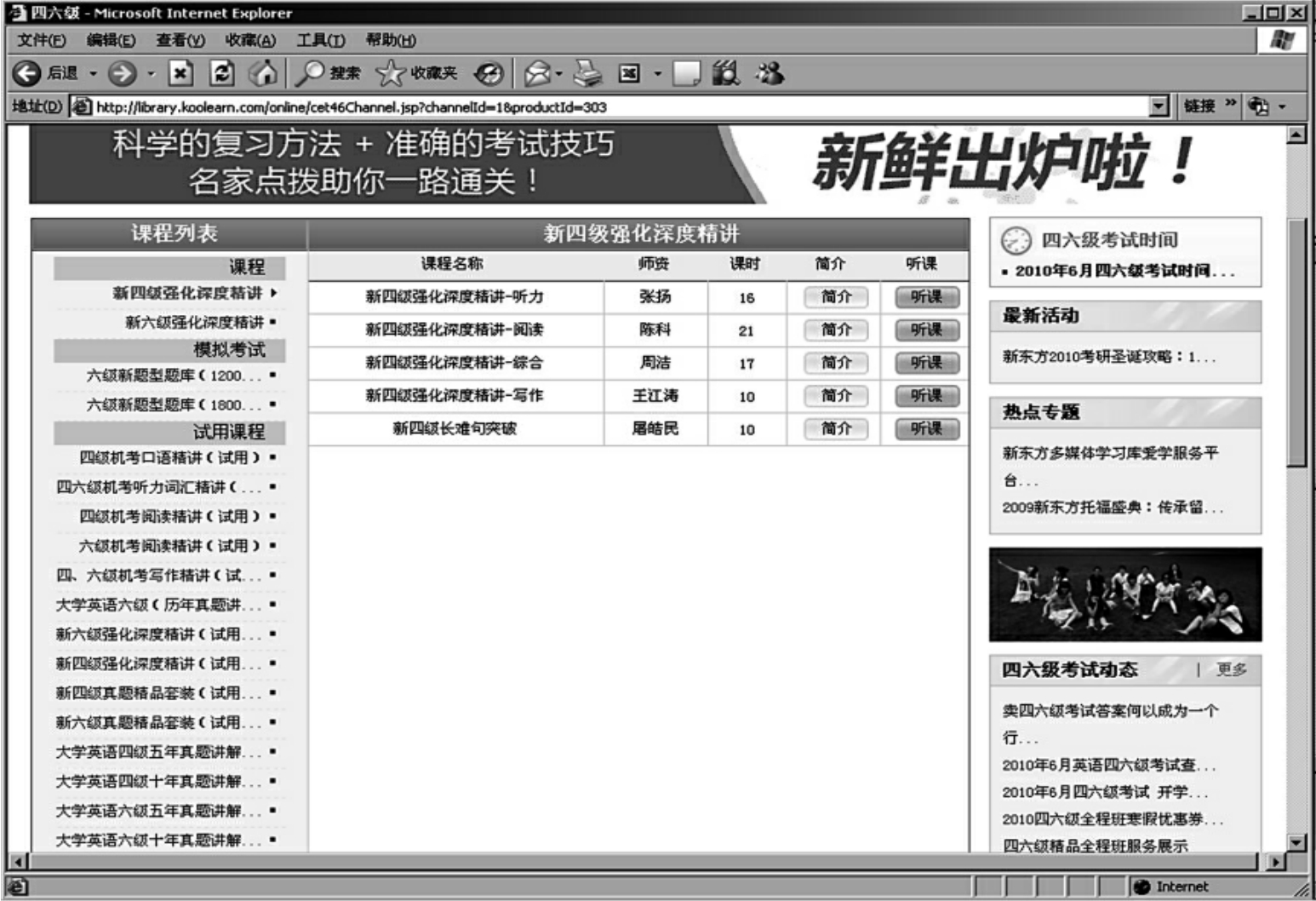Open the 更多 link in 四六级考试动态
The image size is (1316, 901).
coord(1232,669)
